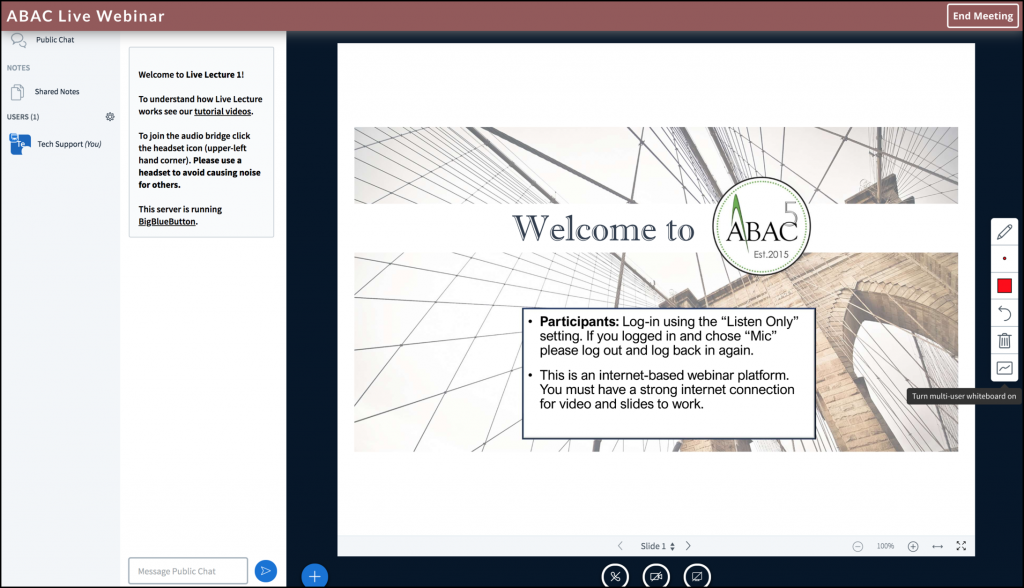This screenshot has width=1024, height=588.
Task: Open the blue plus actions menu
Action: point(314,575)
